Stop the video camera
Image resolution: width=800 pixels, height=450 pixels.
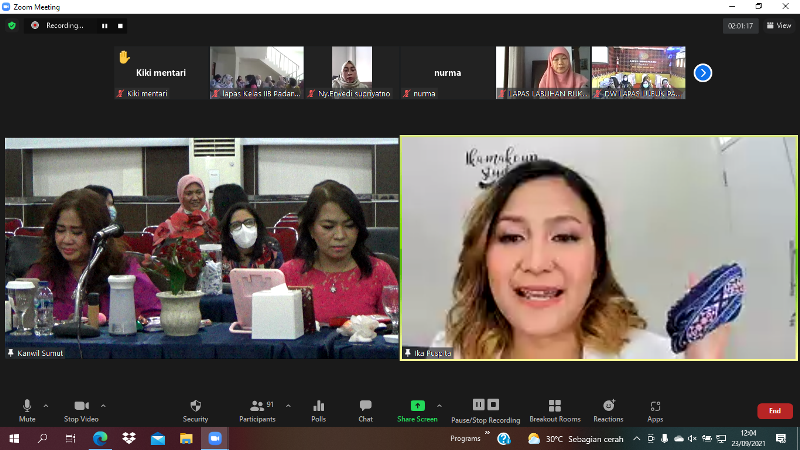click(x=81, y=409)
